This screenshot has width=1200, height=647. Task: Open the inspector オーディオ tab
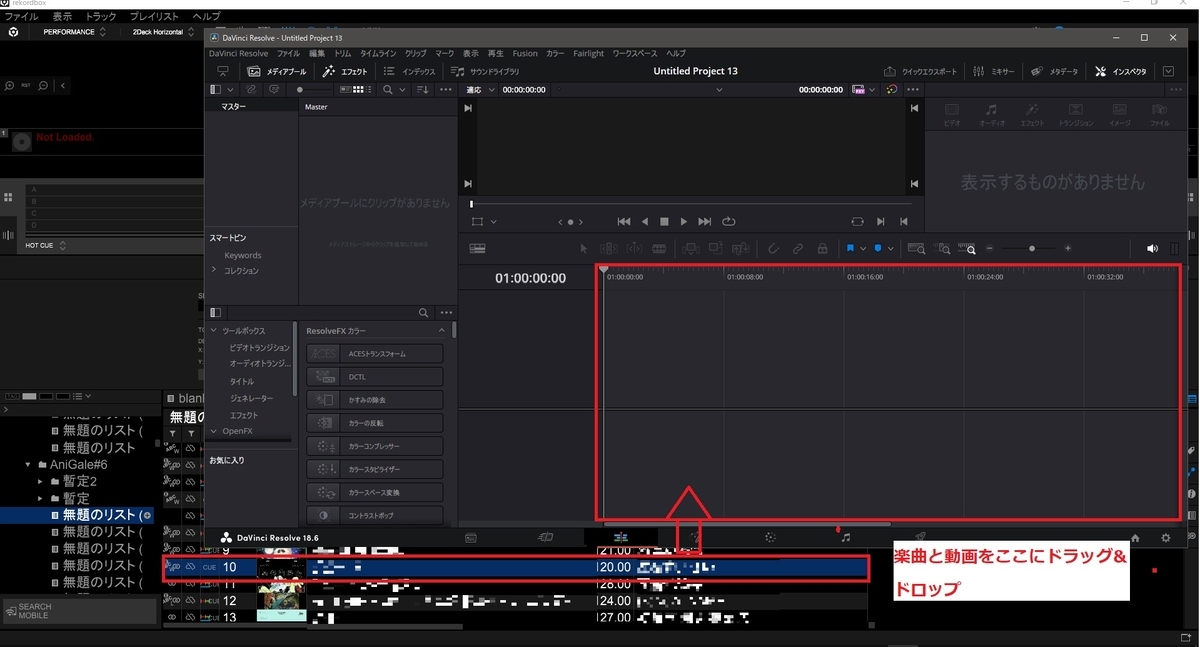[x=991, y=114]
